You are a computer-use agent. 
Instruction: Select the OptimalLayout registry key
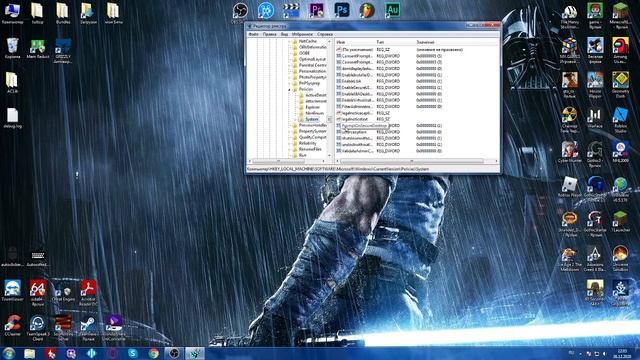tap(312, 59)
